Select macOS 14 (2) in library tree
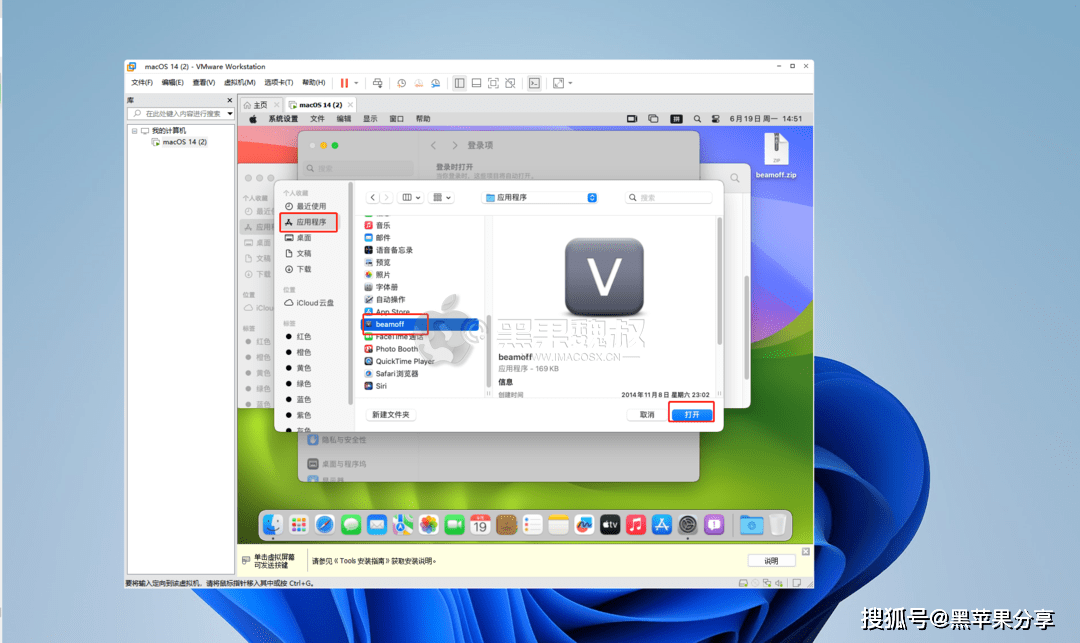Screen dimensions: 1080x643 [x=184, y=142]
